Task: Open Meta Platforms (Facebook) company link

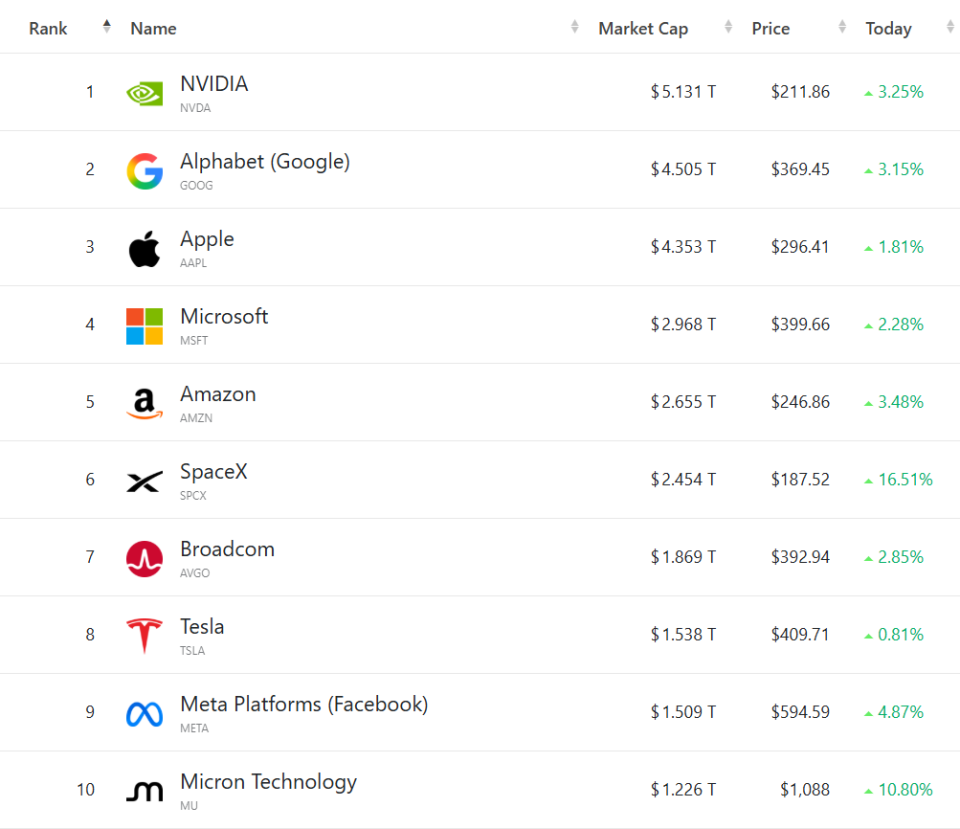Action: tap(304, 704)
